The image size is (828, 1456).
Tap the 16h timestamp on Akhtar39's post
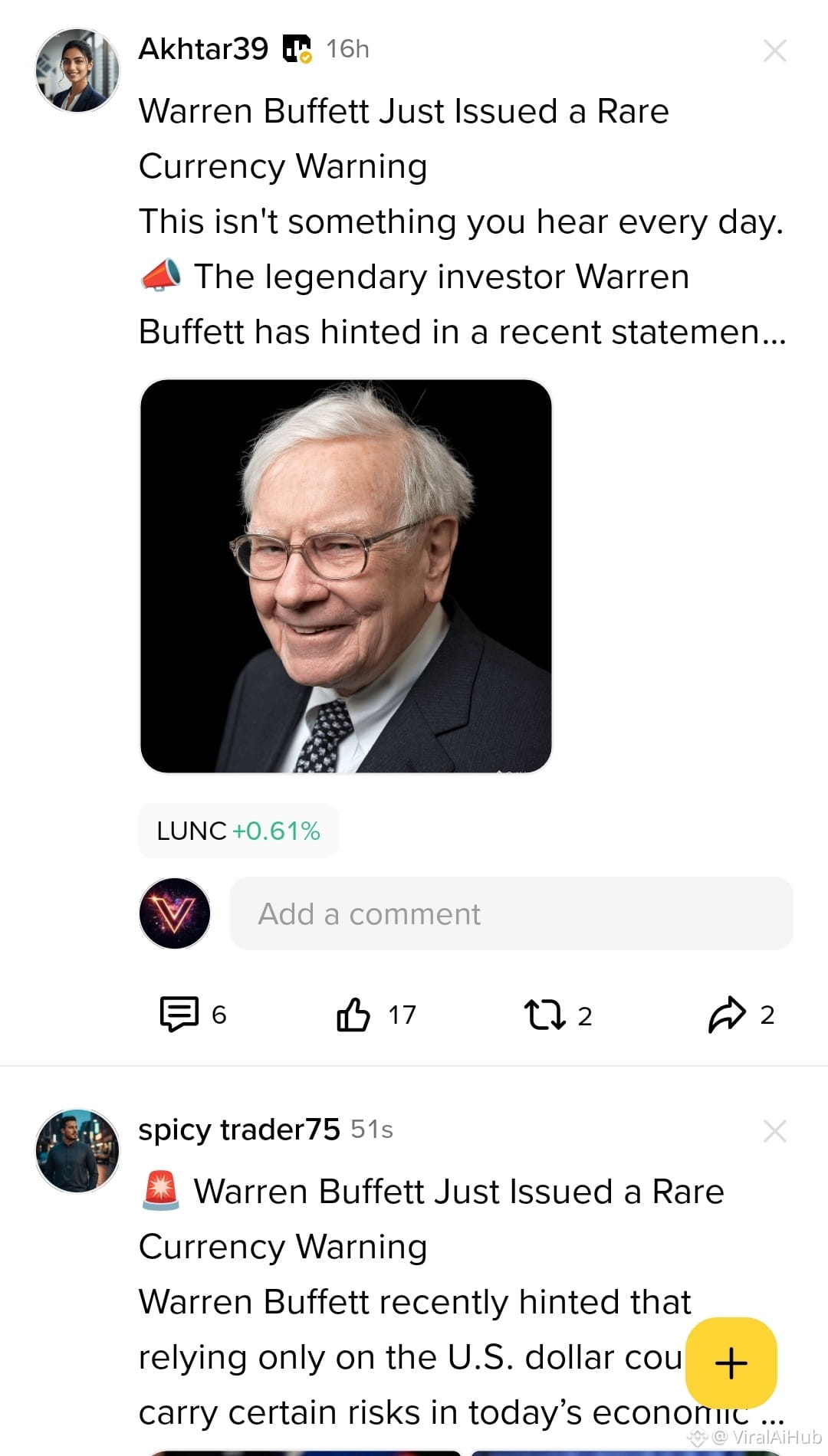[347, 49]
